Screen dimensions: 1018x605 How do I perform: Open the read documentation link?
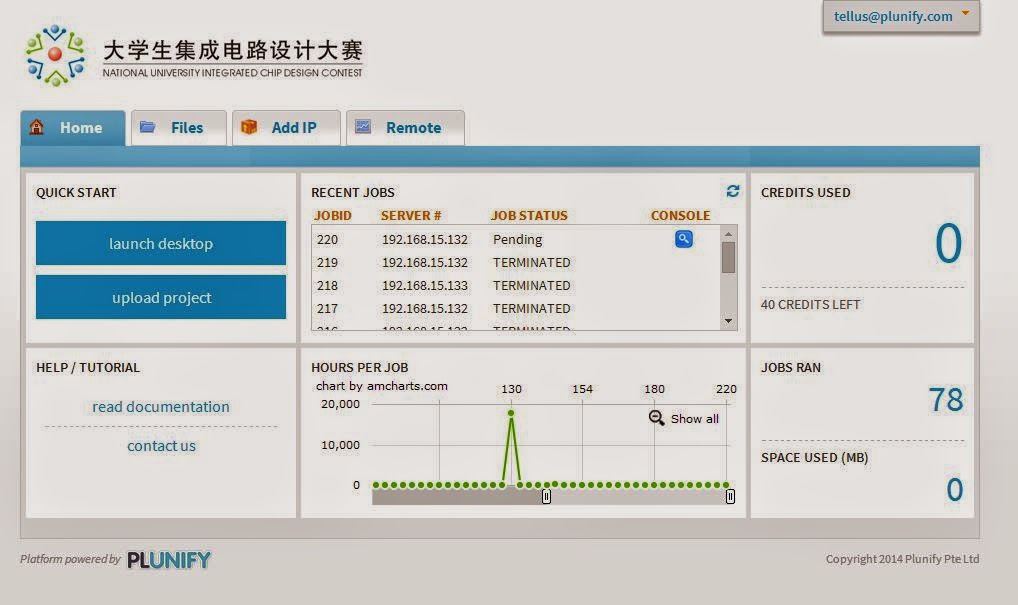tap(161, 406)
